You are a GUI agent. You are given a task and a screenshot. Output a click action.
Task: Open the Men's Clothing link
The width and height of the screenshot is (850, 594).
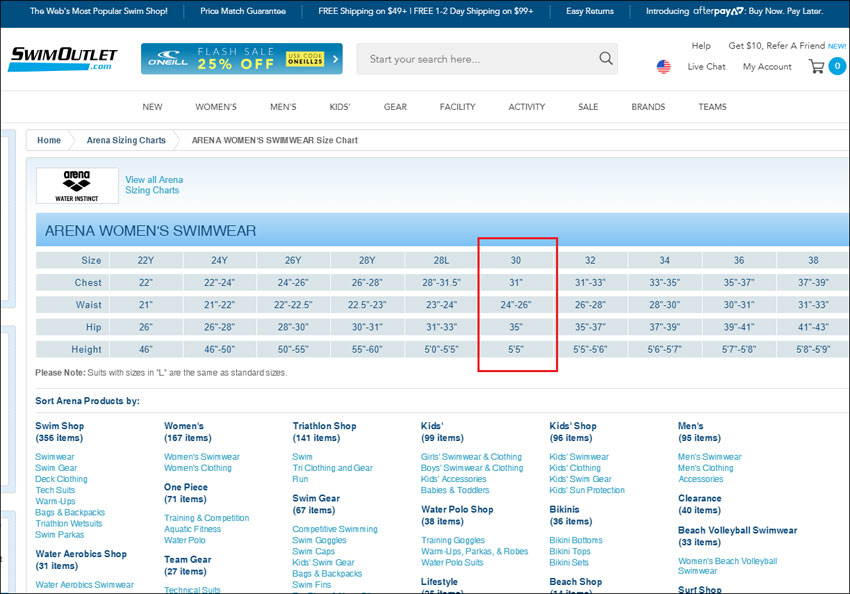click(706, 468)
